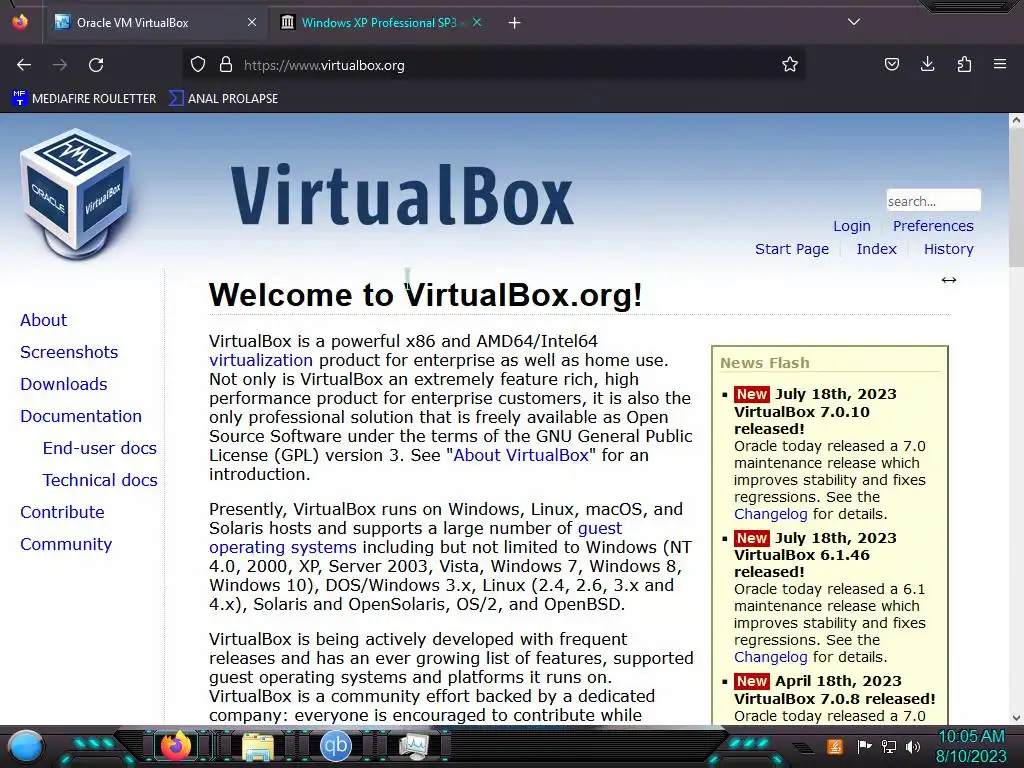Click Firefox icon in taskbar

(176, 746)
